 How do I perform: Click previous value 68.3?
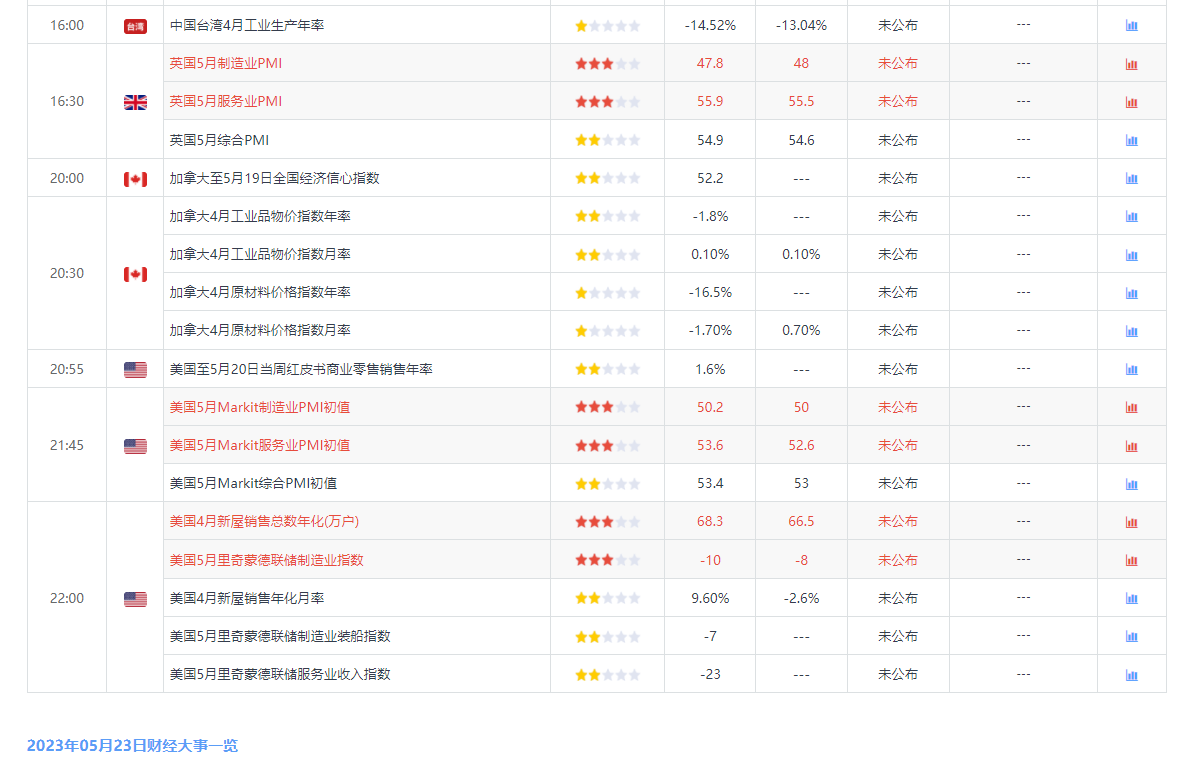710,522
